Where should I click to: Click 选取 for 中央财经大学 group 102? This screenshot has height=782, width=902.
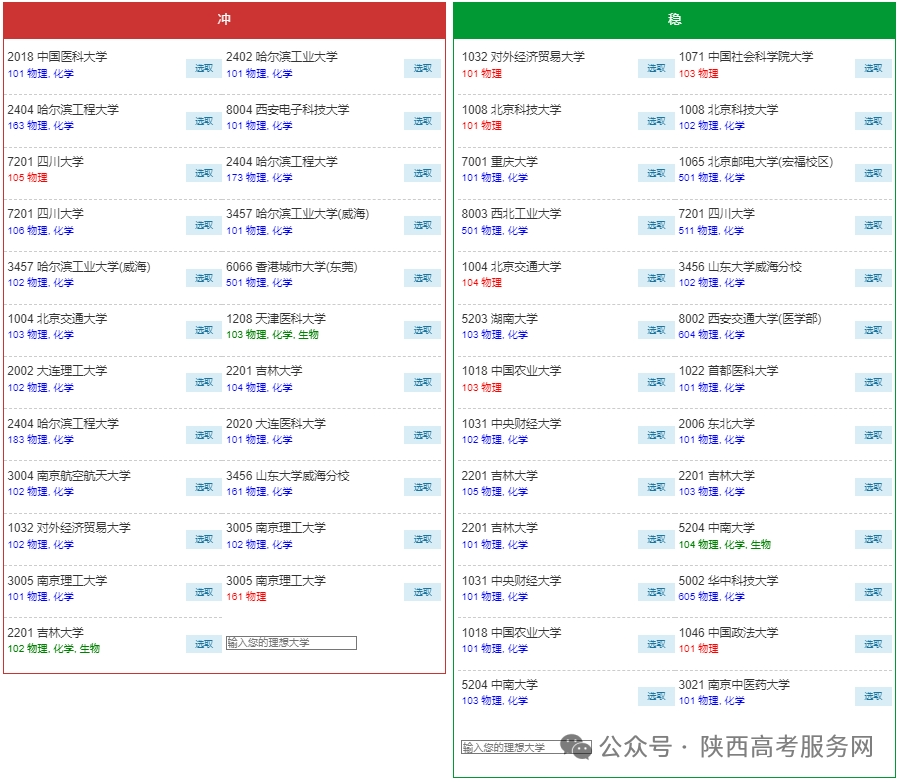656,435
